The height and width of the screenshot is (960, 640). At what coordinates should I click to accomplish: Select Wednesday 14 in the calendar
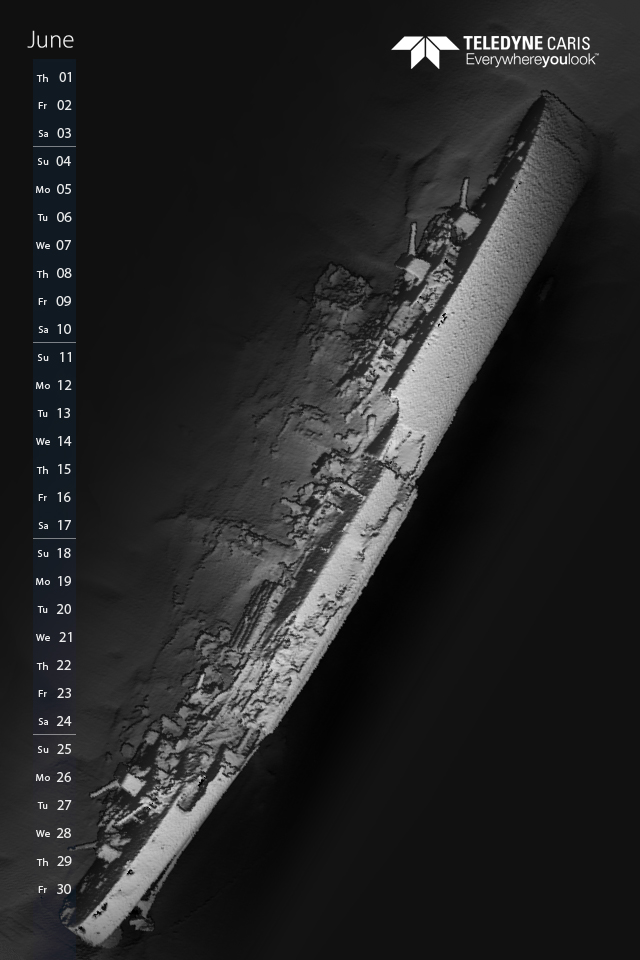(x=55, y=441)
